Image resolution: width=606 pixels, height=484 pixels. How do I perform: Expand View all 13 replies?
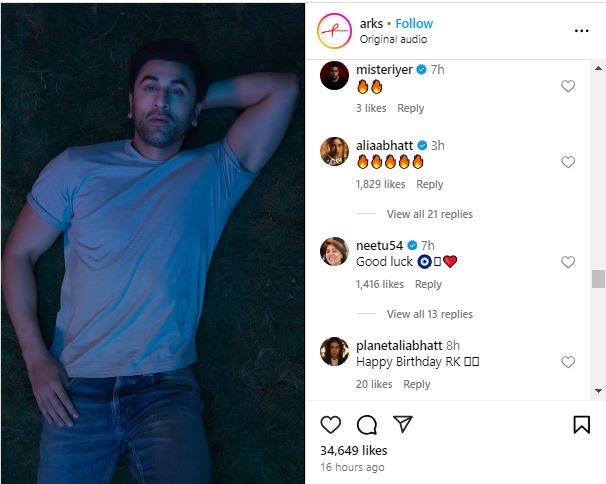[429, 314]
